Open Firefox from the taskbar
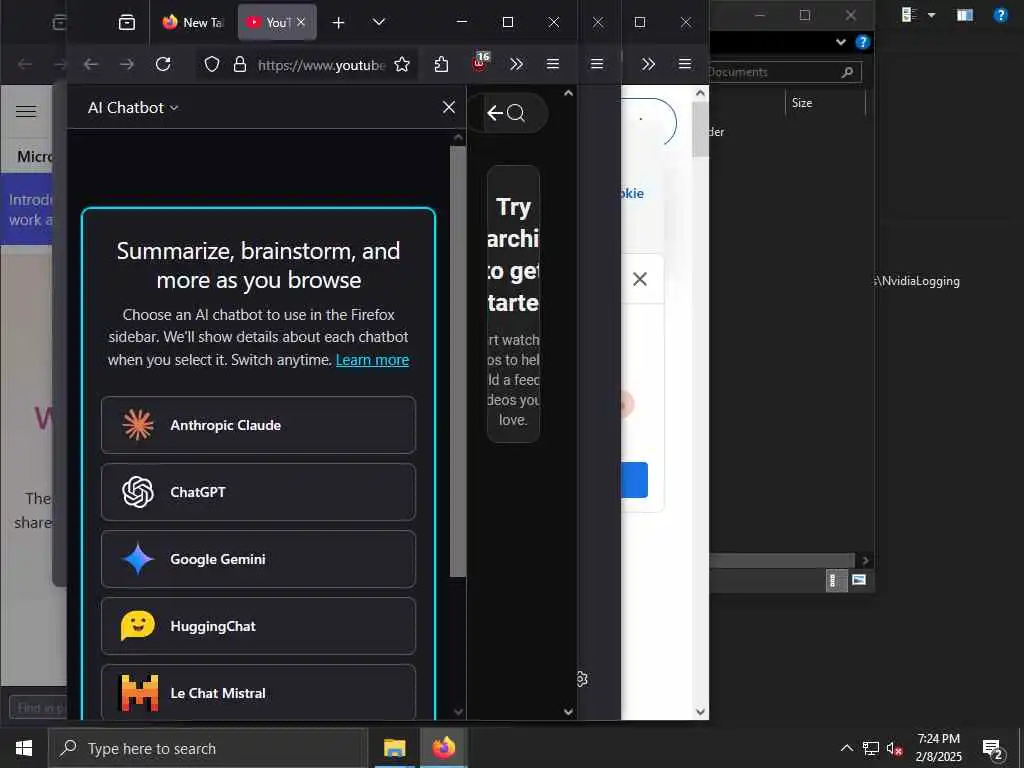Image resolution: width=1024 pixels, height=768 pixels. tap(444, 748)
